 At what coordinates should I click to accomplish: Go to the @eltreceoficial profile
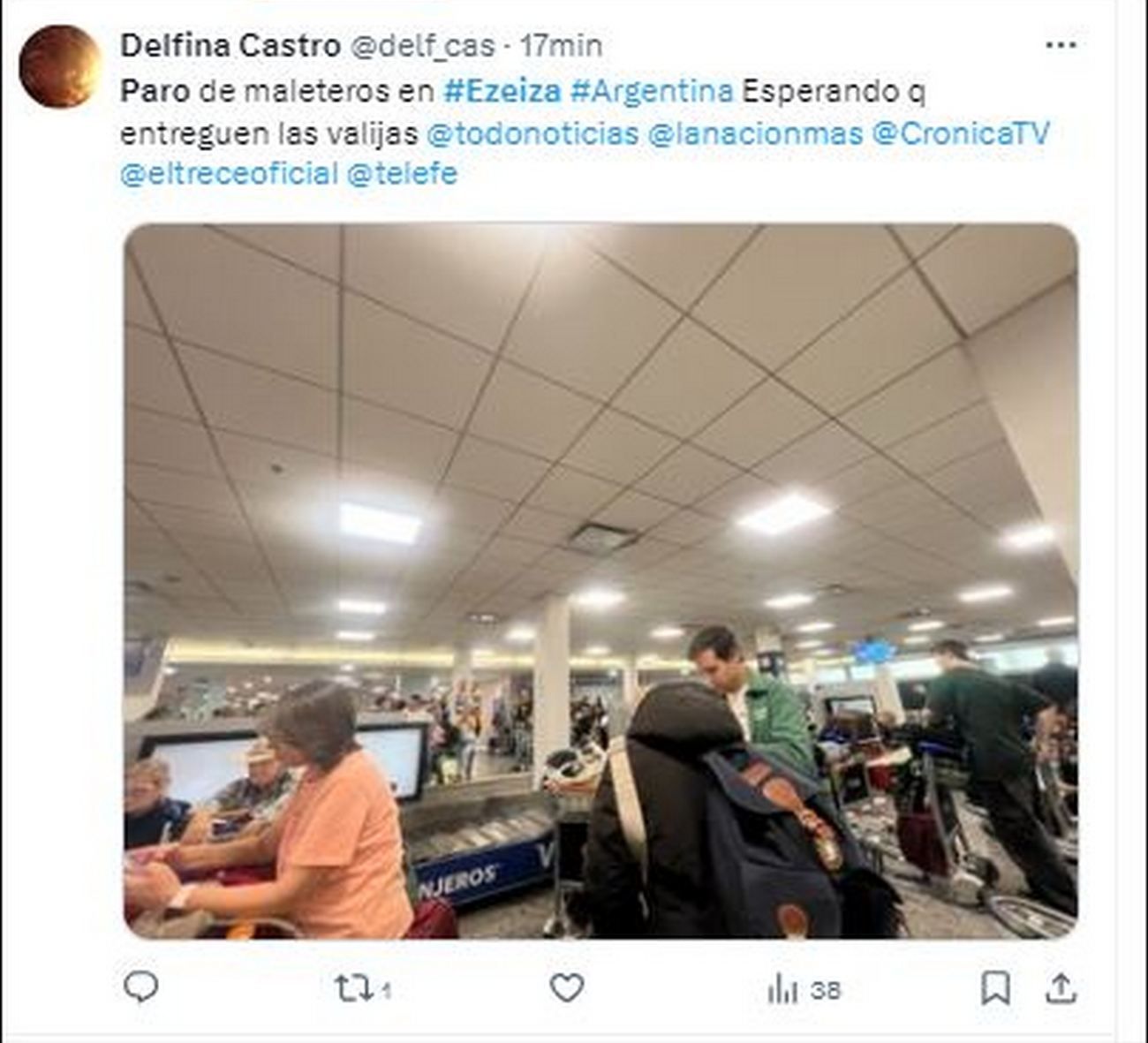(x=229, y=173)
